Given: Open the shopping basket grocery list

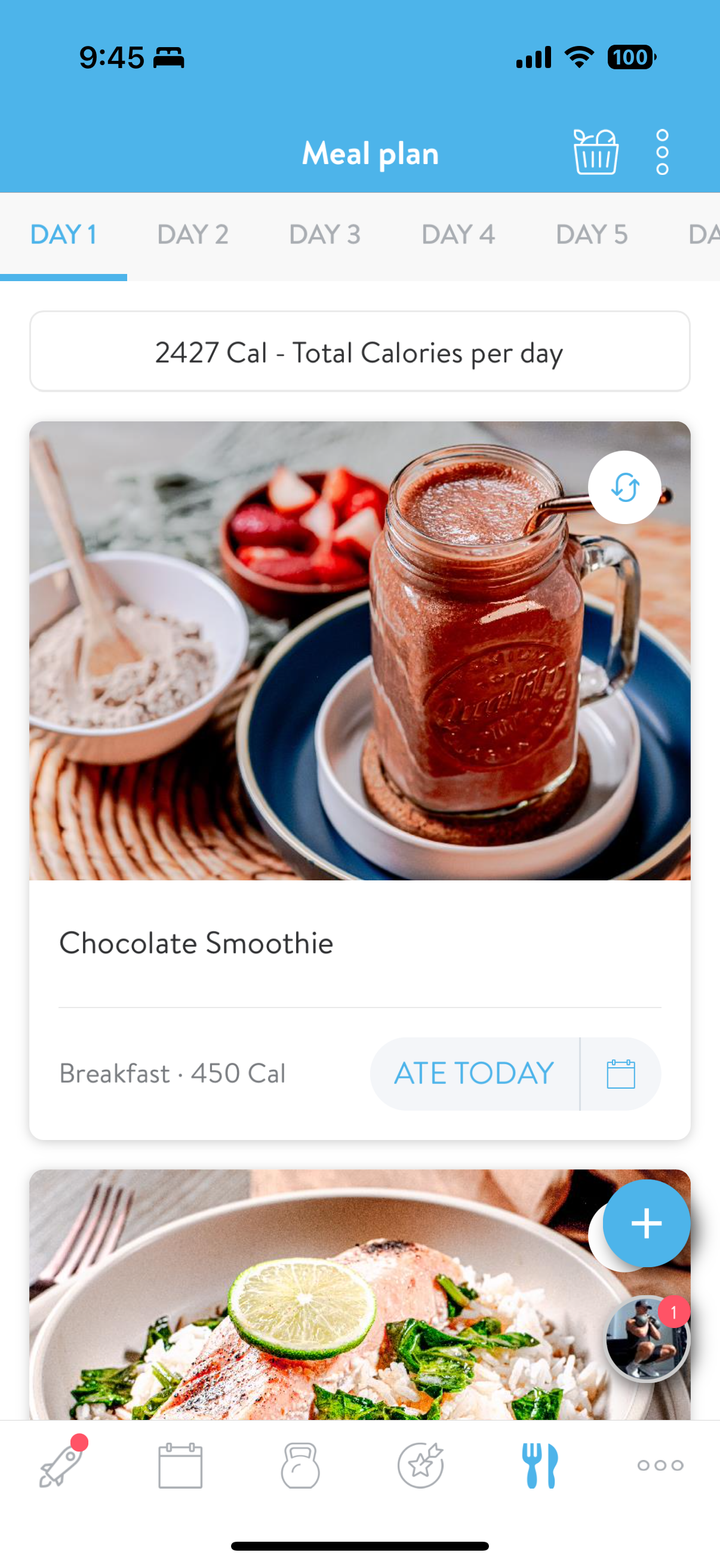Looking at the screenshot, I should pos(595,153).
